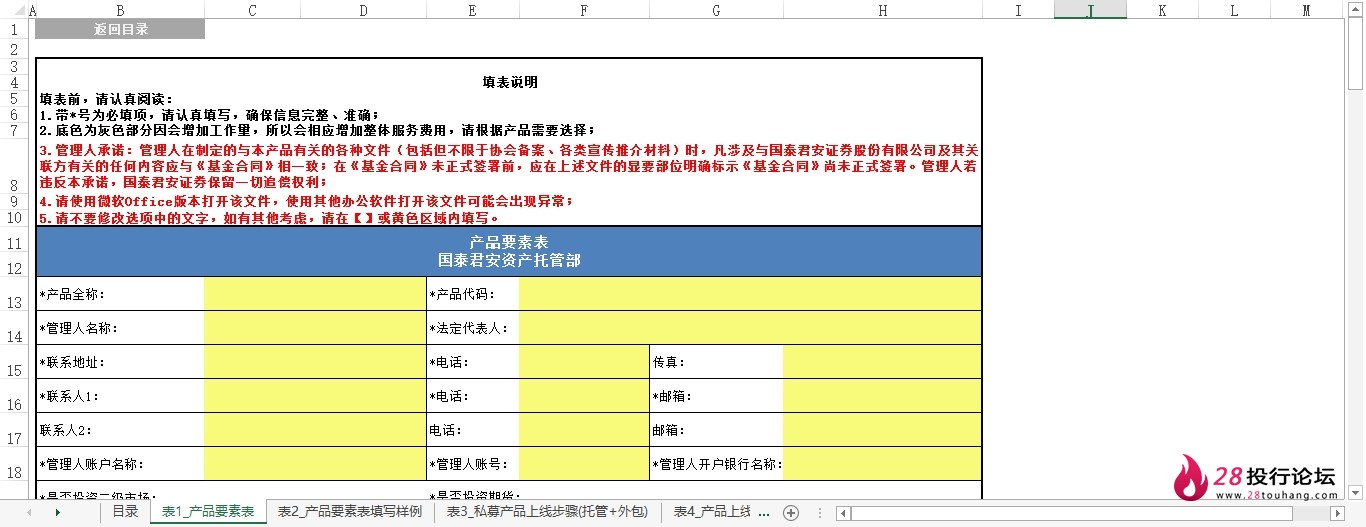
Task: Click the *管理人名称 label cell
Action: tap(120, 328)
